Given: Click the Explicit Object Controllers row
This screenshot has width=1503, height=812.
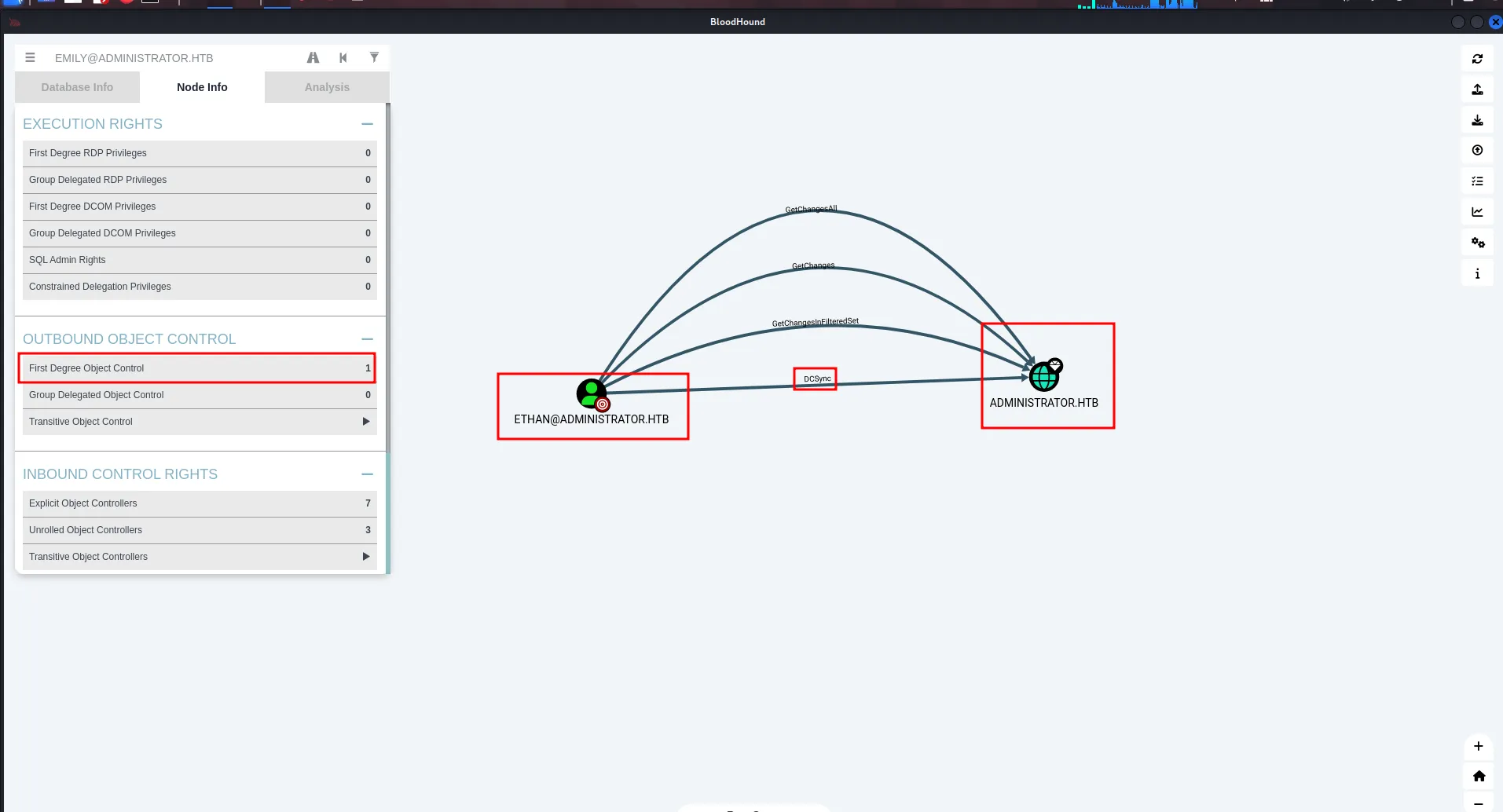Looking at the screenshot, I should pyautogui.click(x=200, y=503).
